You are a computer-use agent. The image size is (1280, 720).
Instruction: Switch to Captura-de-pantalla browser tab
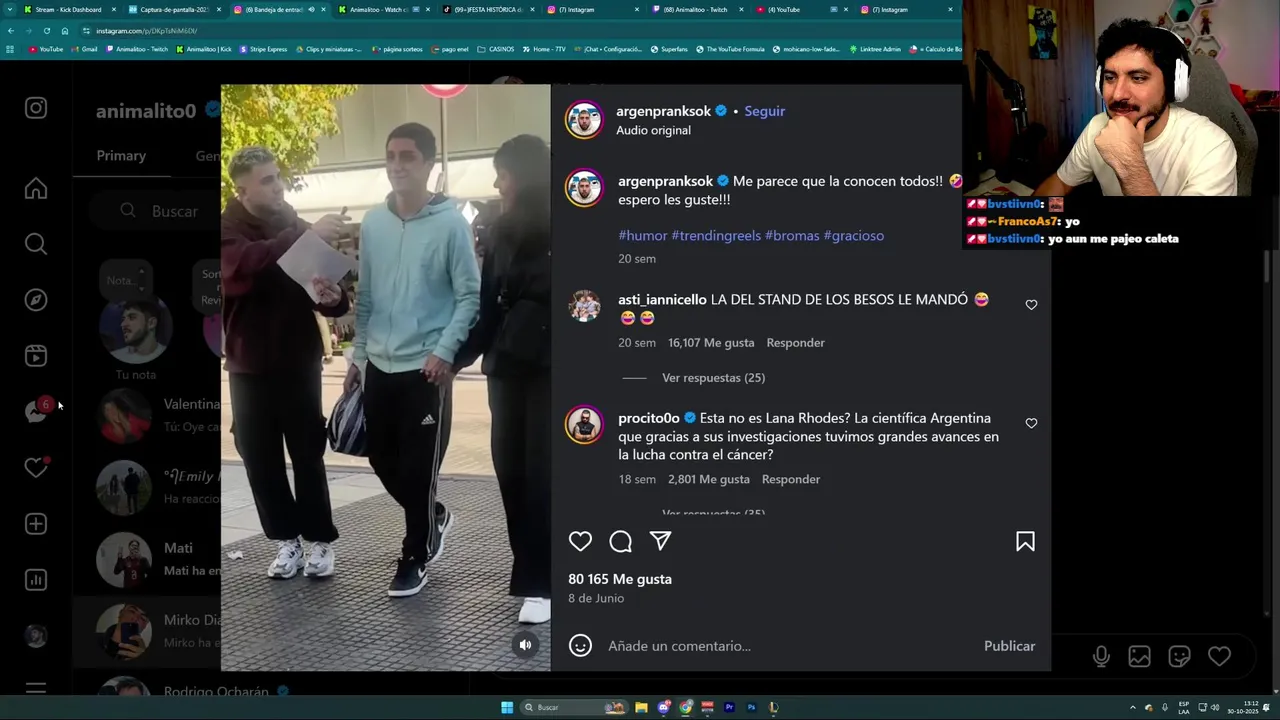point(175,10)
